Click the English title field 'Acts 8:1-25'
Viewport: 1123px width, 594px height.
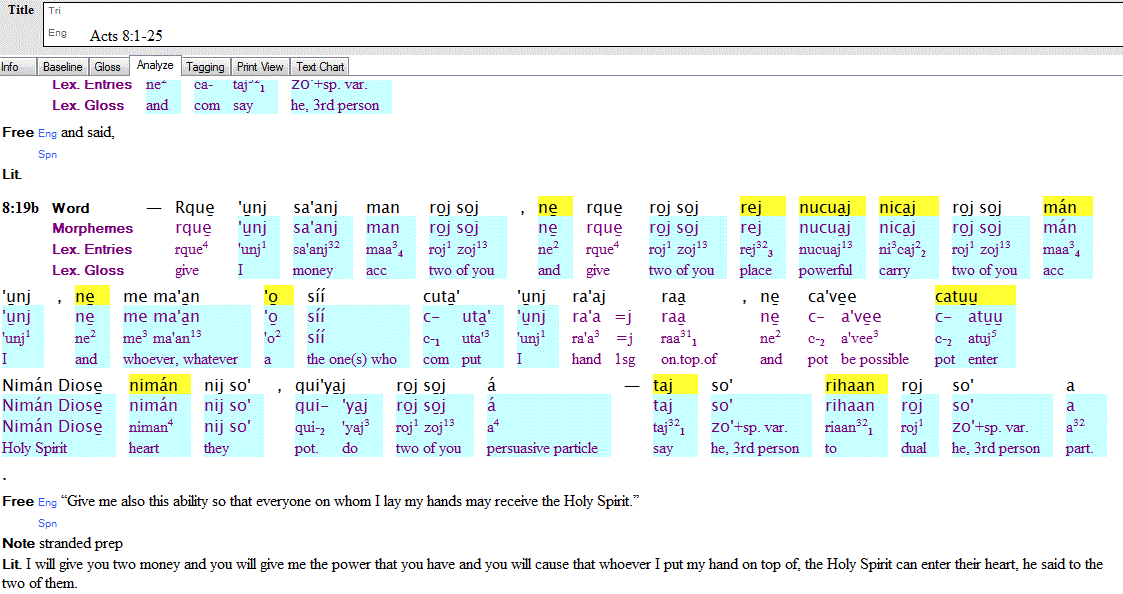pyautogui.click(x=126, y=36)
